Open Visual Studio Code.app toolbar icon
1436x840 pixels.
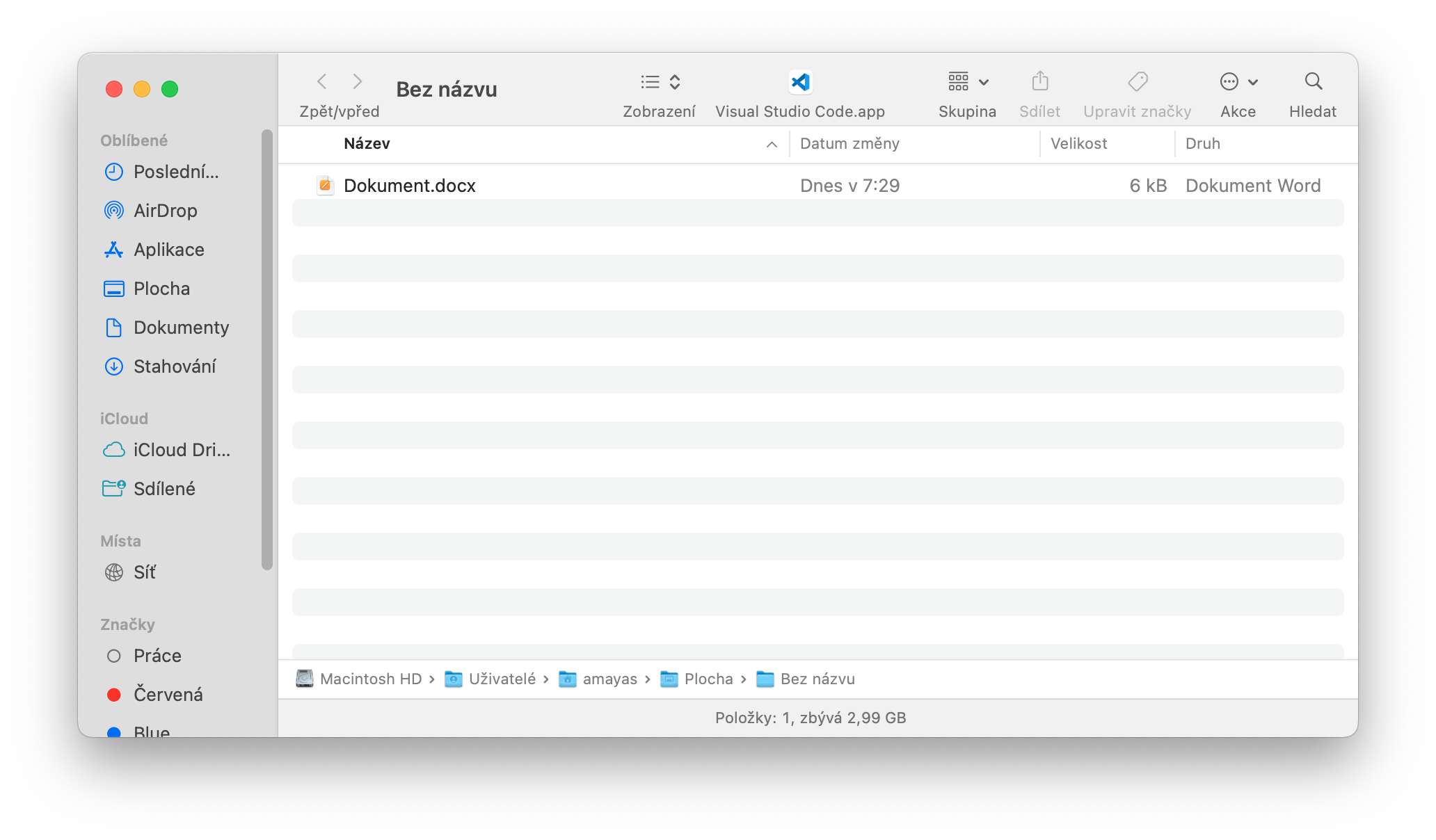coord(800,82)
